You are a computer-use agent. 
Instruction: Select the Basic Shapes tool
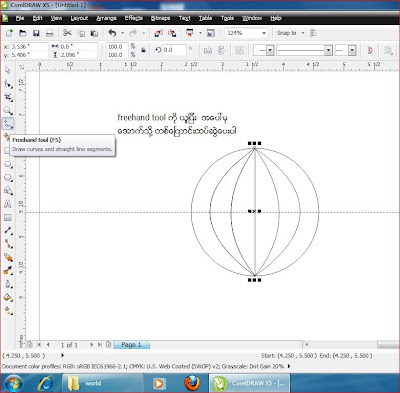pyautogui.click(x=8, y=191)
